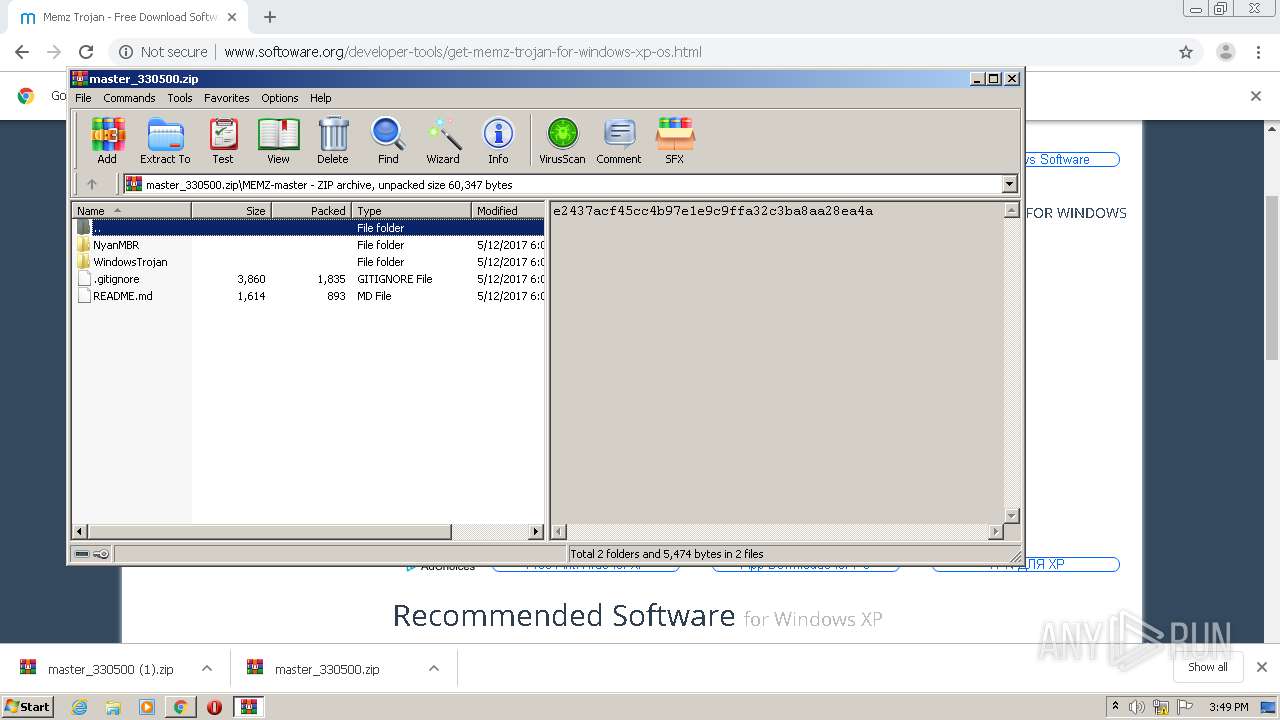Image resolution: width=1280 pixels, height=720 pixels.
Task: Click the Comment toolbar icon
Action: click(x=619, y=140)
